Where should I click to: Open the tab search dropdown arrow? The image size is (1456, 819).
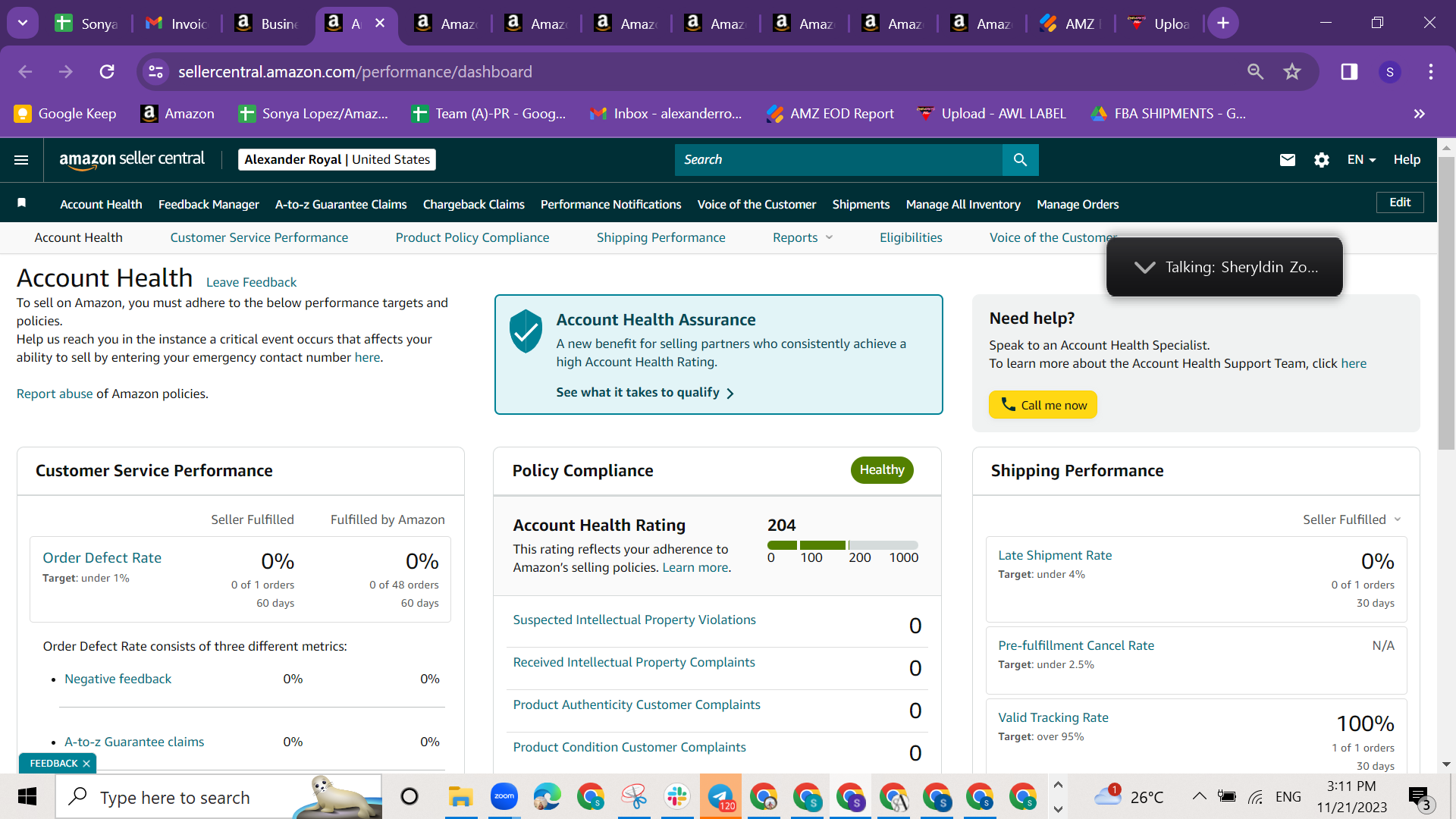tap(23, 24)
